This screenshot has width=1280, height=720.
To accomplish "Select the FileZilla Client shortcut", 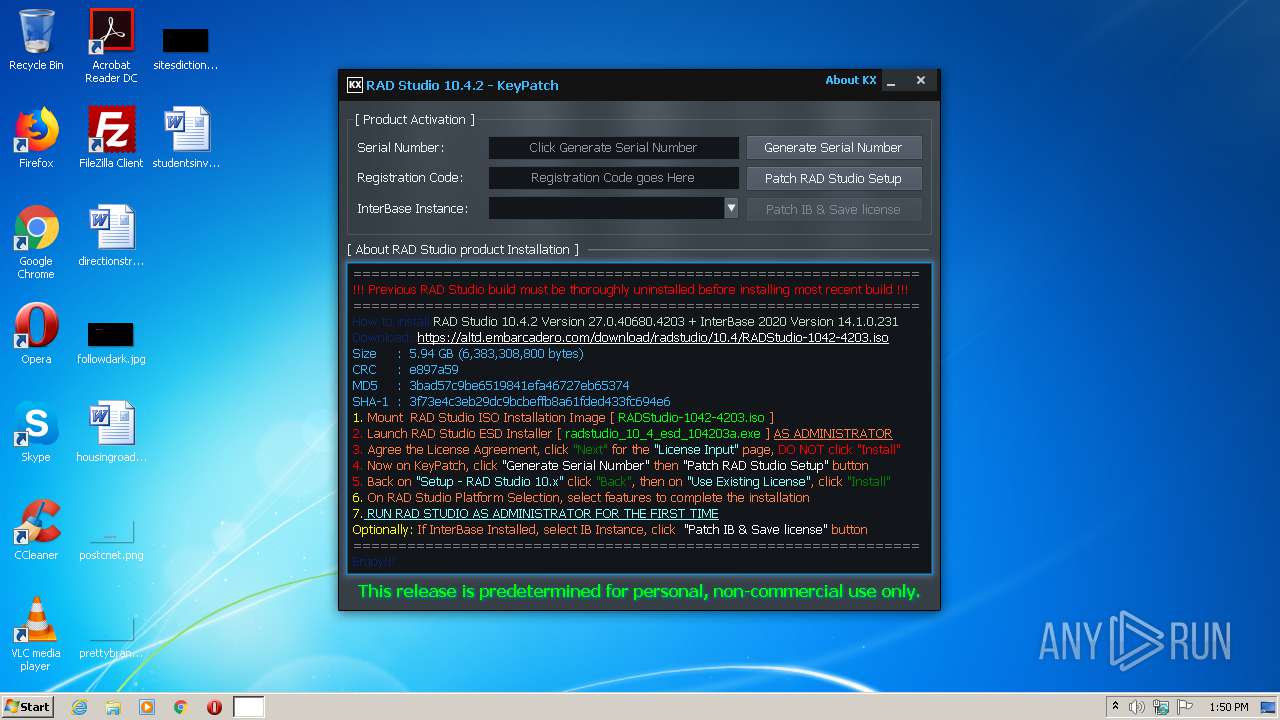I will tap(111, 138).
